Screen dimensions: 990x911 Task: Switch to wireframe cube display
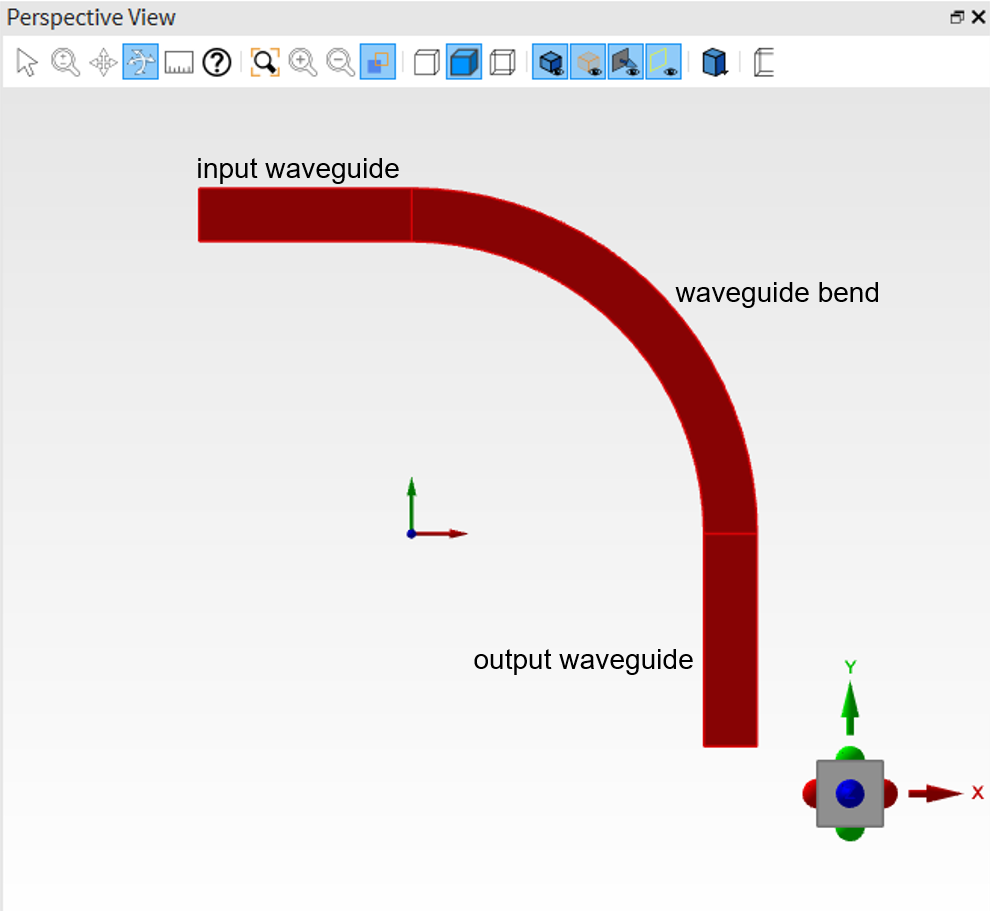tap(503, 63)
